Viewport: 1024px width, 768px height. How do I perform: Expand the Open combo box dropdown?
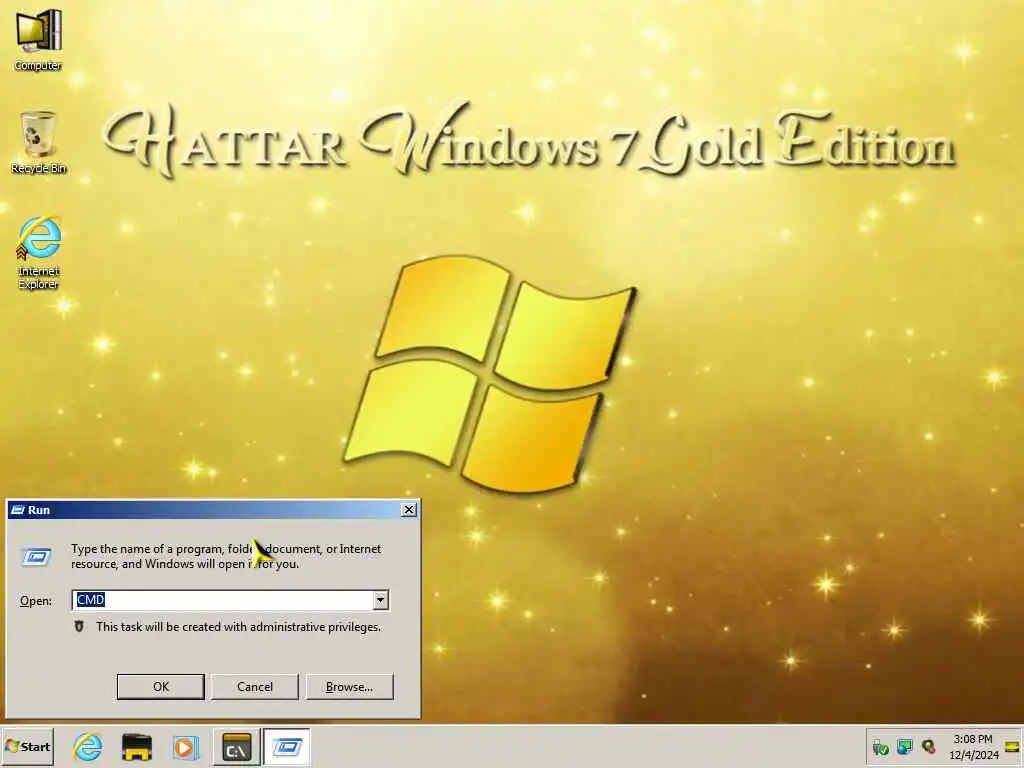click(381, 600)
